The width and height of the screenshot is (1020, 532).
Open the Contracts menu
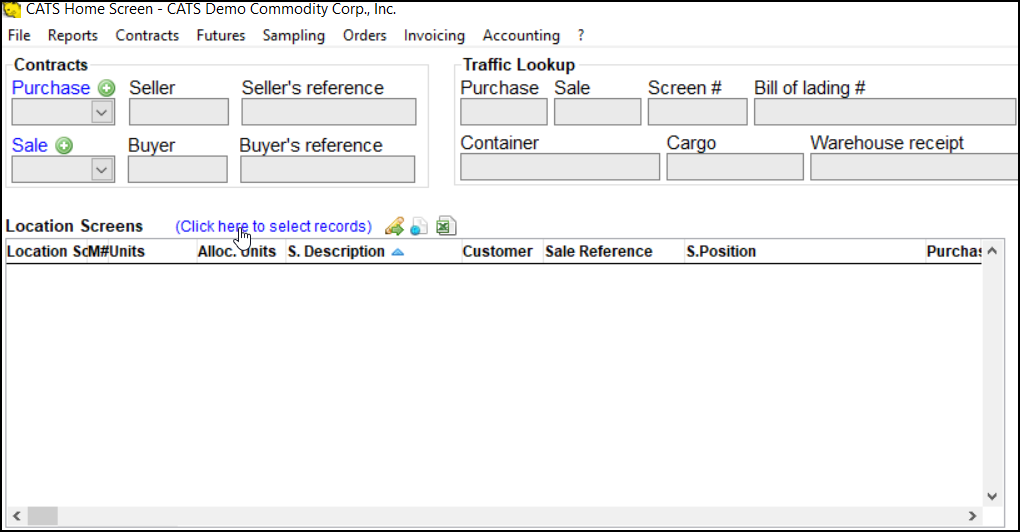(147, 36)
